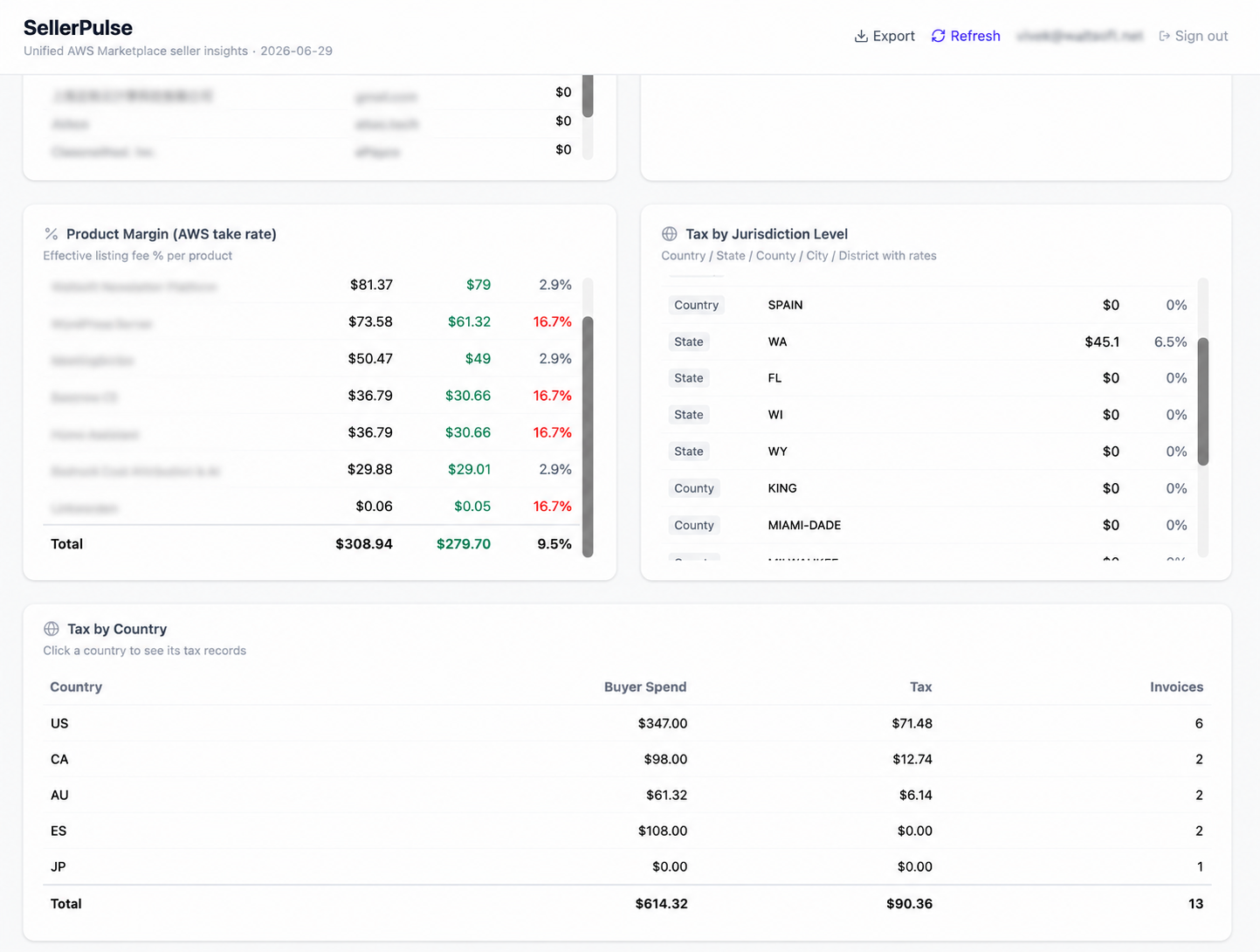Click the County tag for MIAMI-DADE
1260x952 pixels.
click(x=694, y=525)
